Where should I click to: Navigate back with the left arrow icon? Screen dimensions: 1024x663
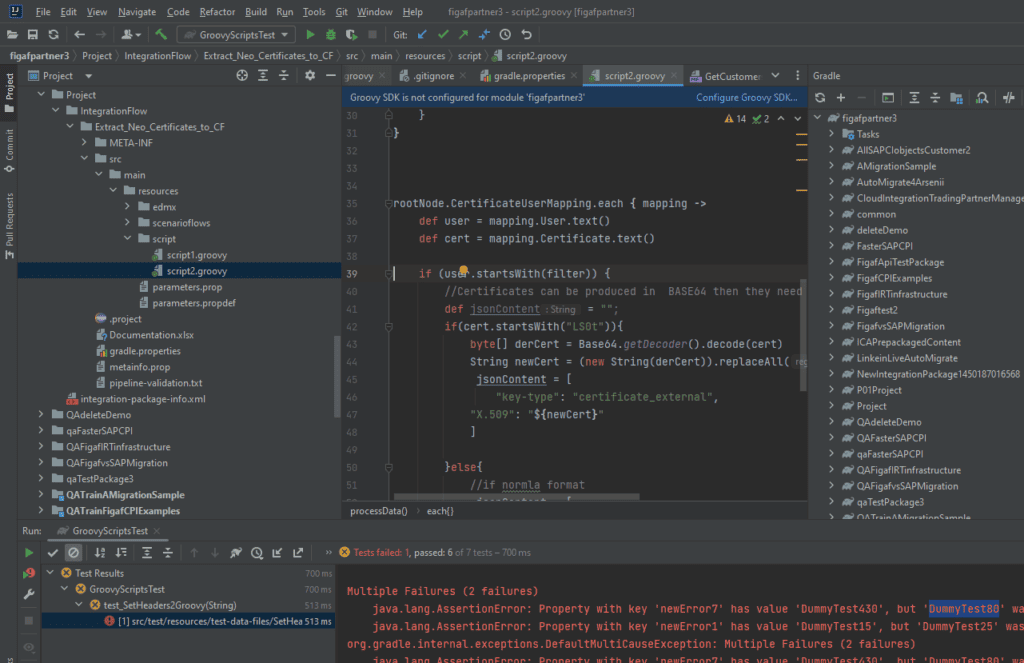[x=79, y=35]
